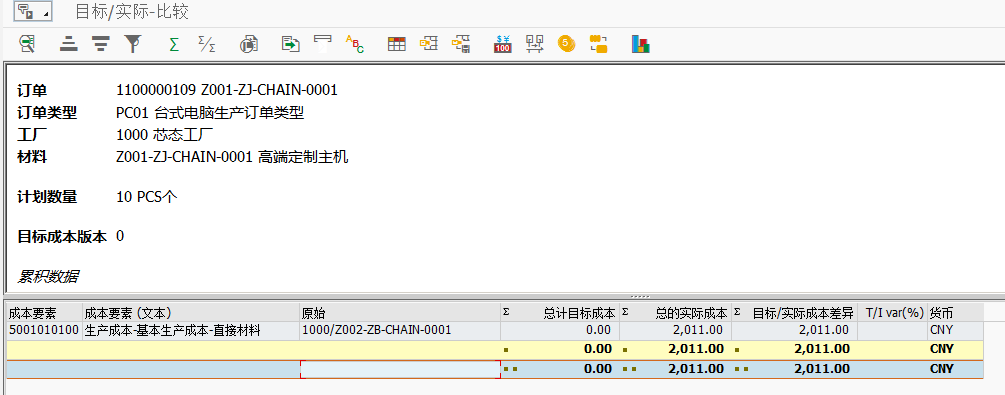Open the orange coin icon
The image size is (1005, 395).
coord(566,44)
